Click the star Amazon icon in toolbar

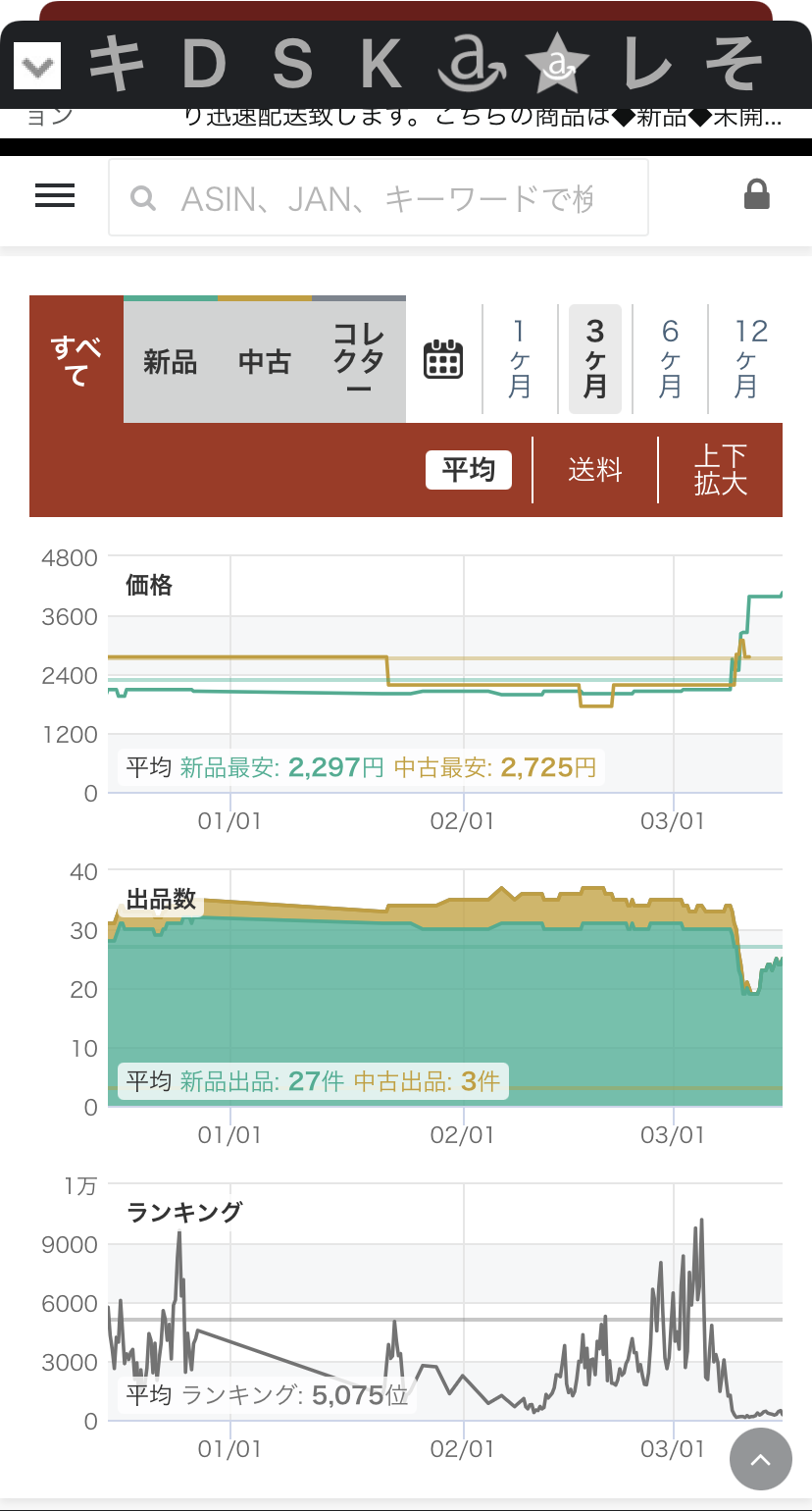(558, 66)
